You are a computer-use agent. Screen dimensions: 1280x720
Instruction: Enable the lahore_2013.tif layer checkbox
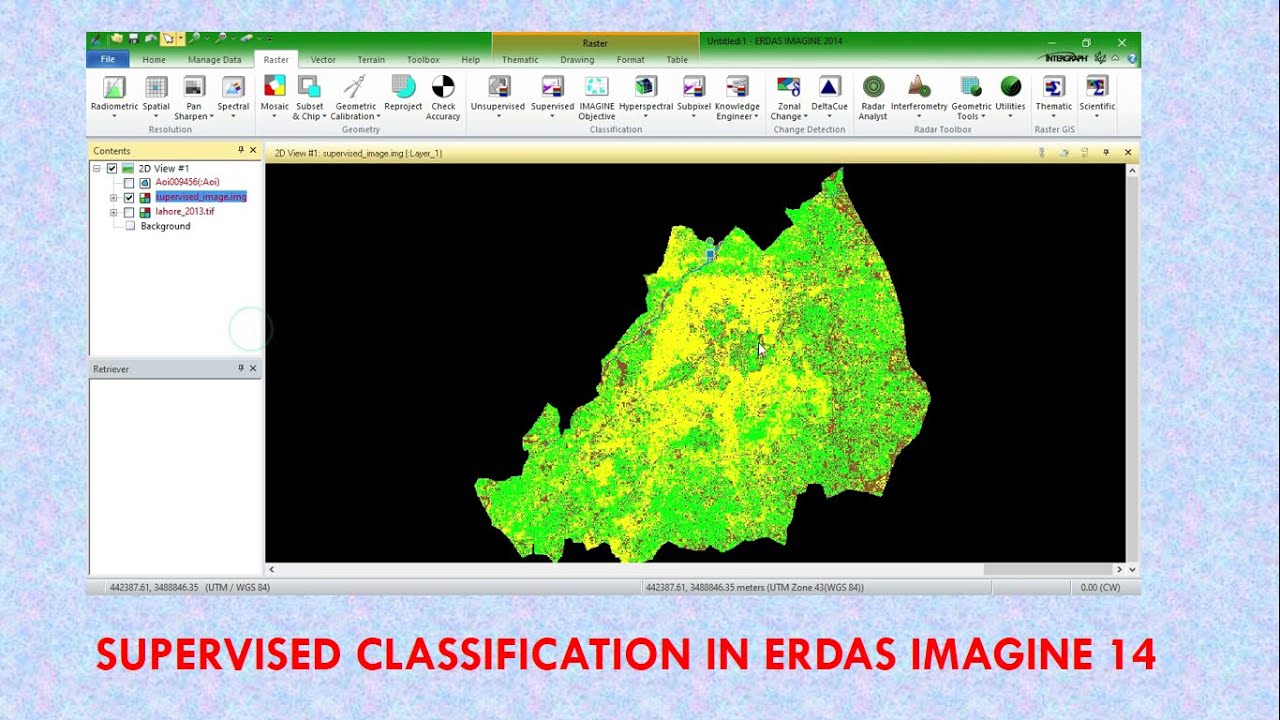129,212
